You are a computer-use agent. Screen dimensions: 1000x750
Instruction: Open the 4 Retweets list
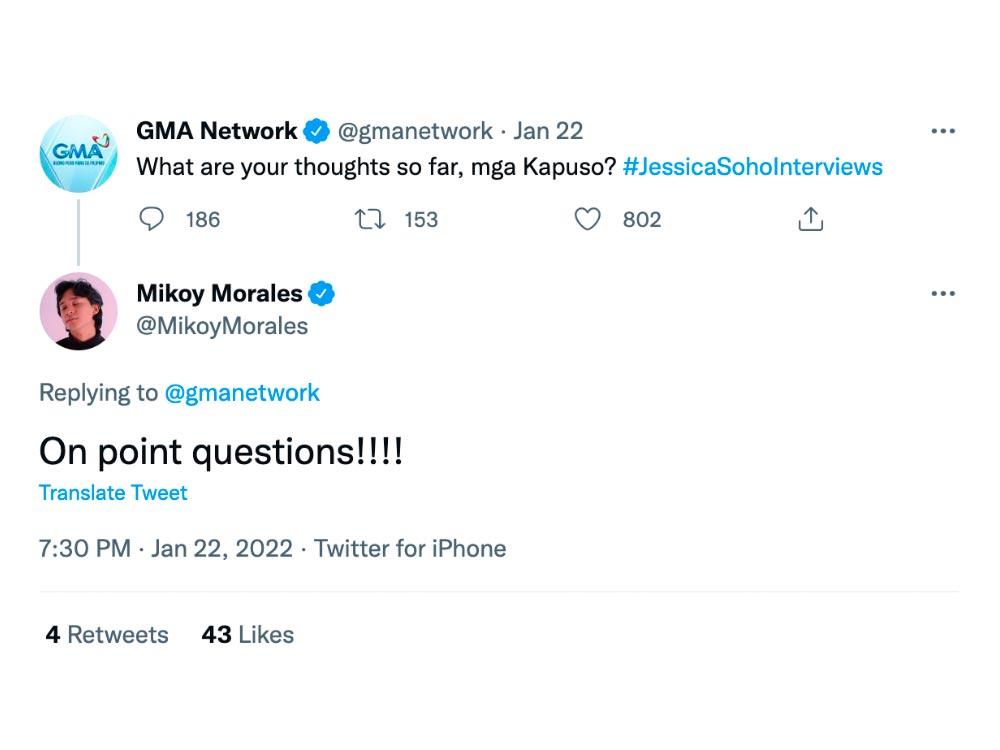point(105,634)
